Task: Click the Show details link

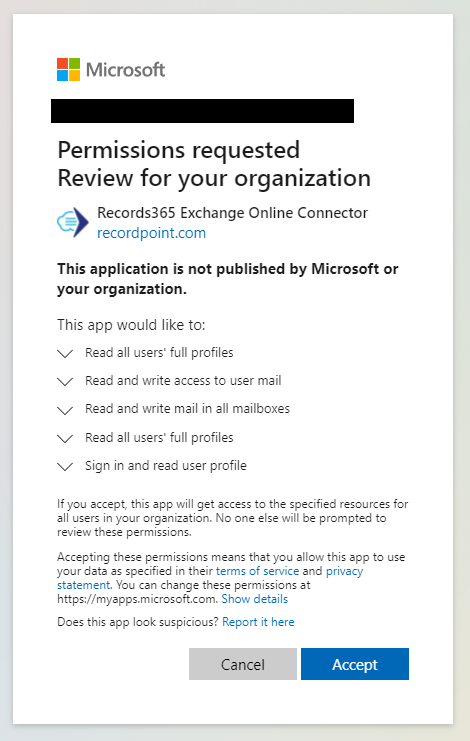Action: [255, 599]
